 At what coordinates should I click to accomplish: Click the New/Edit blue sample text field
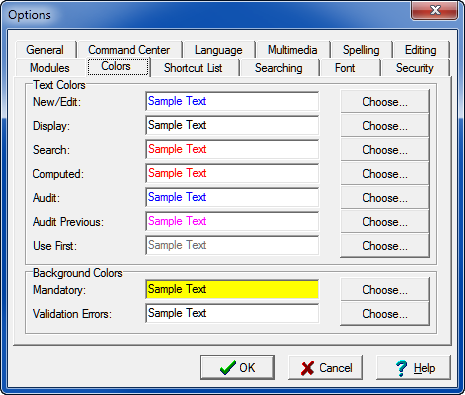point(232,101)
